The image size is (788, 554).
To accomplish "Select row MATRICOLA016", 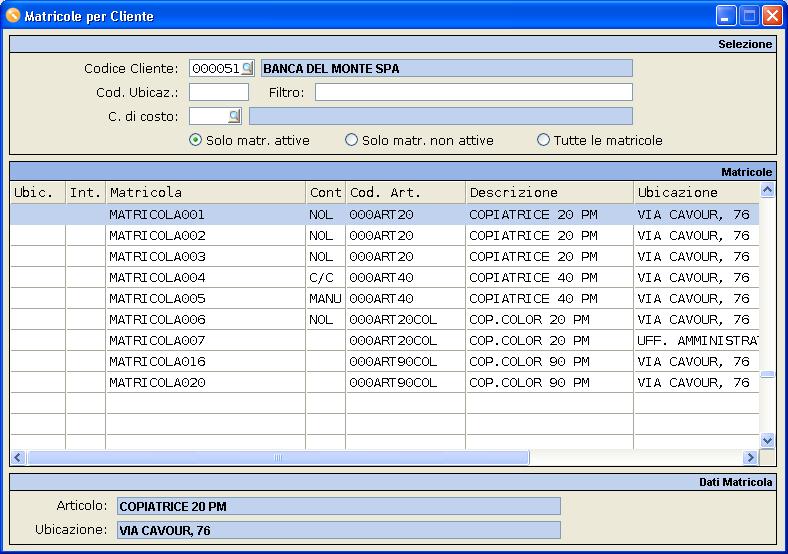I will (x=385, y=361).
